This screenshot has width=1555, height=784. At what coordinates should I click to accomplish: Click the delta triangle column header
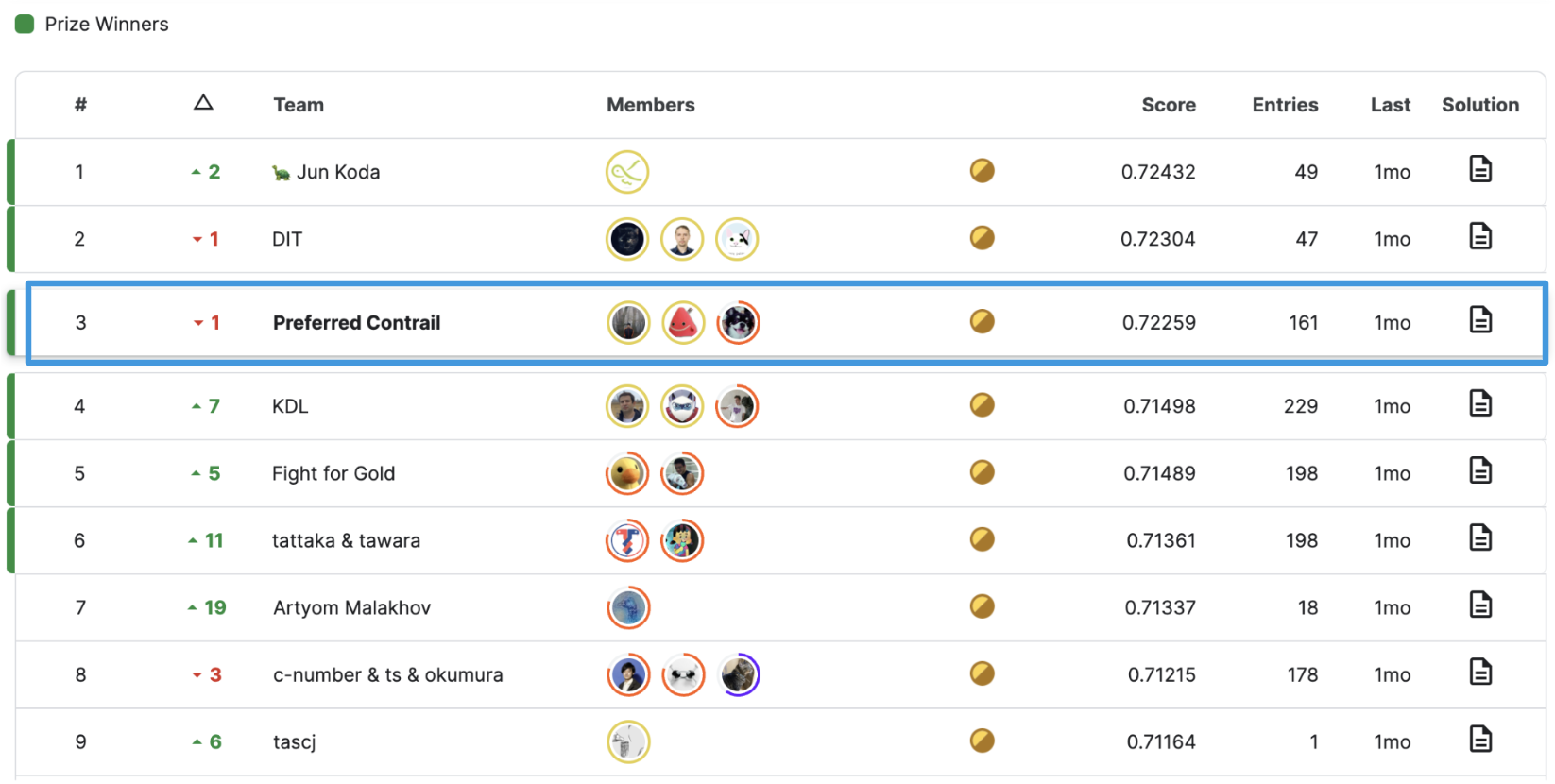203,103
